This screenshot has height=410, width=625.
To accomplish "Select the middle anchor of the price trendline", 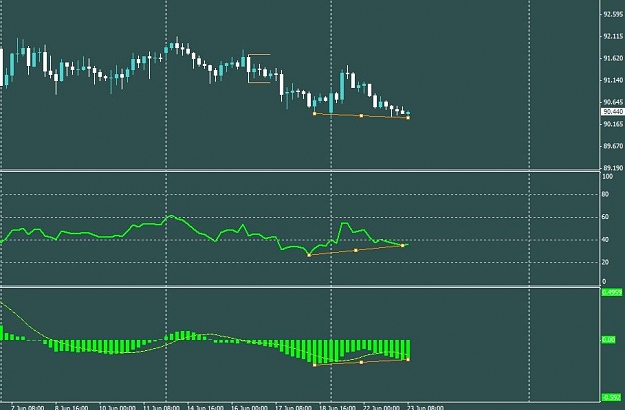I will coord(362,116).
